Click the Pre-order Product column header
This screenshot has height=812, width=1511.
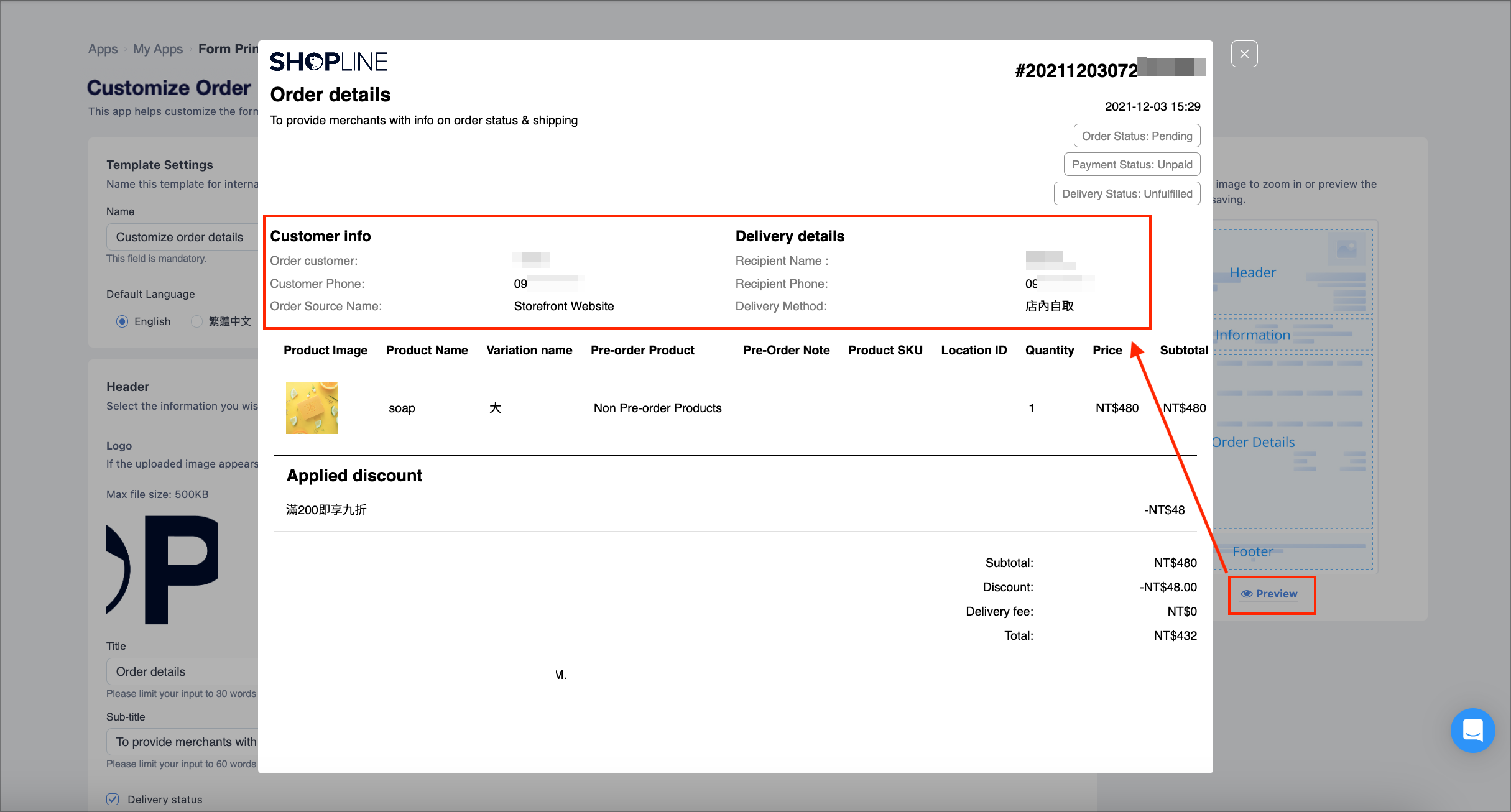coord(642,350)
